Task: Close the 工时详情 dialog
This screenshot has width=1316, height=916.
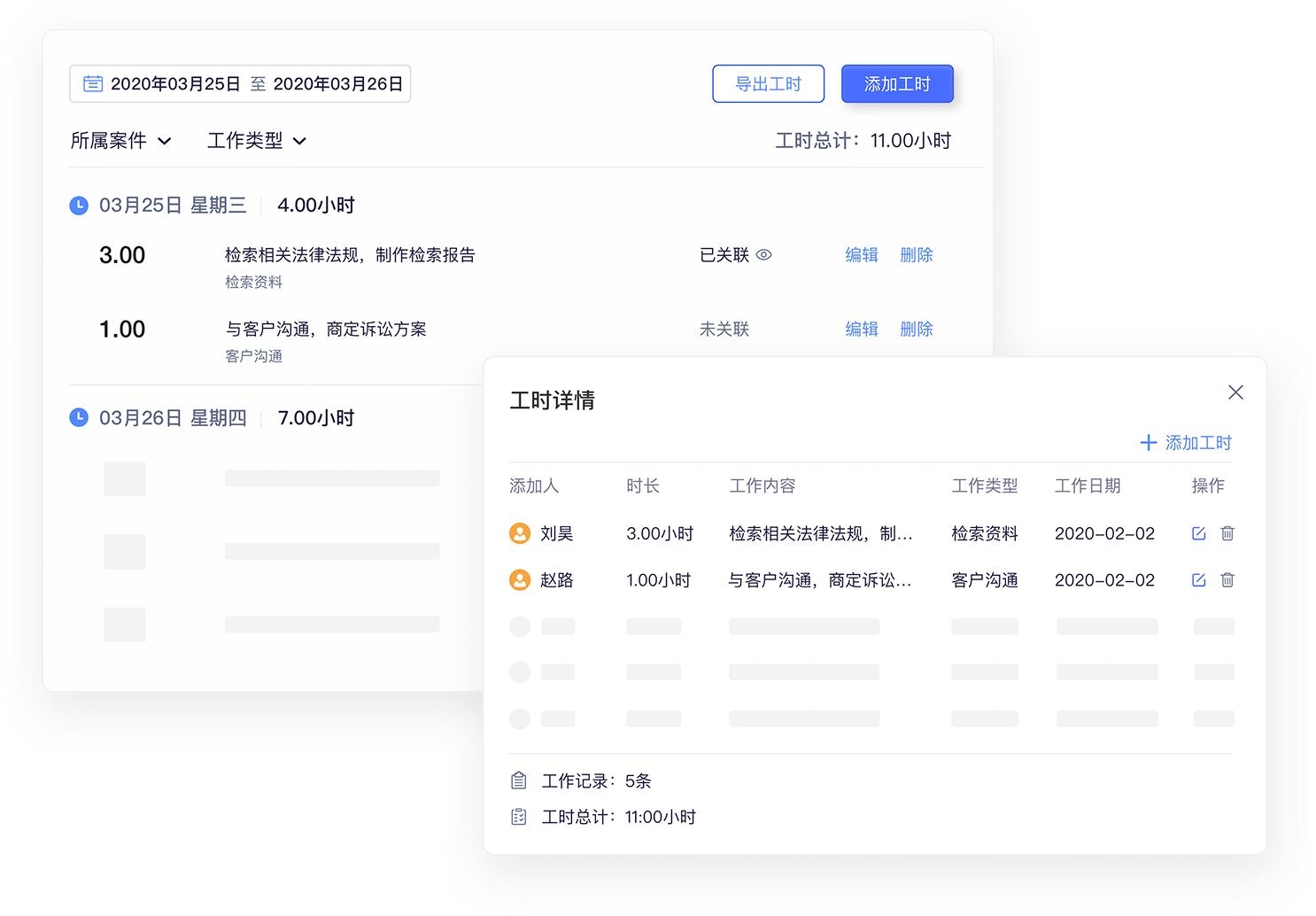Action: (1235, 392)
